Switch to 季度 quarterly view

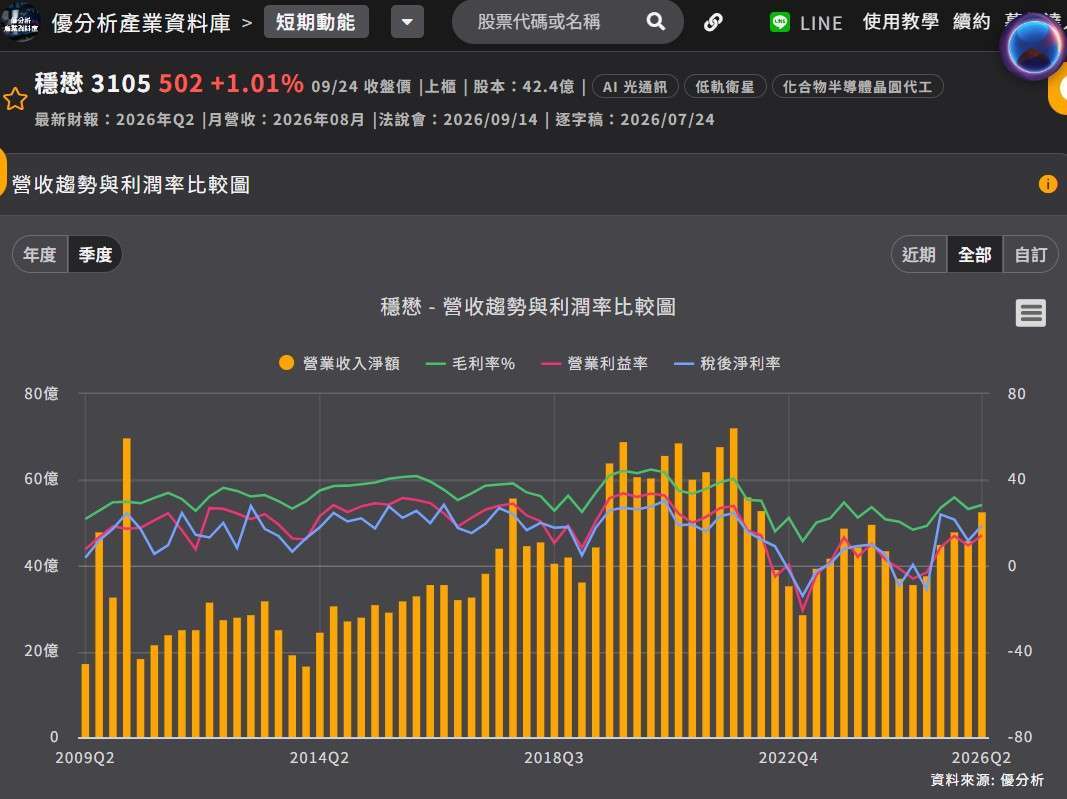95,255
